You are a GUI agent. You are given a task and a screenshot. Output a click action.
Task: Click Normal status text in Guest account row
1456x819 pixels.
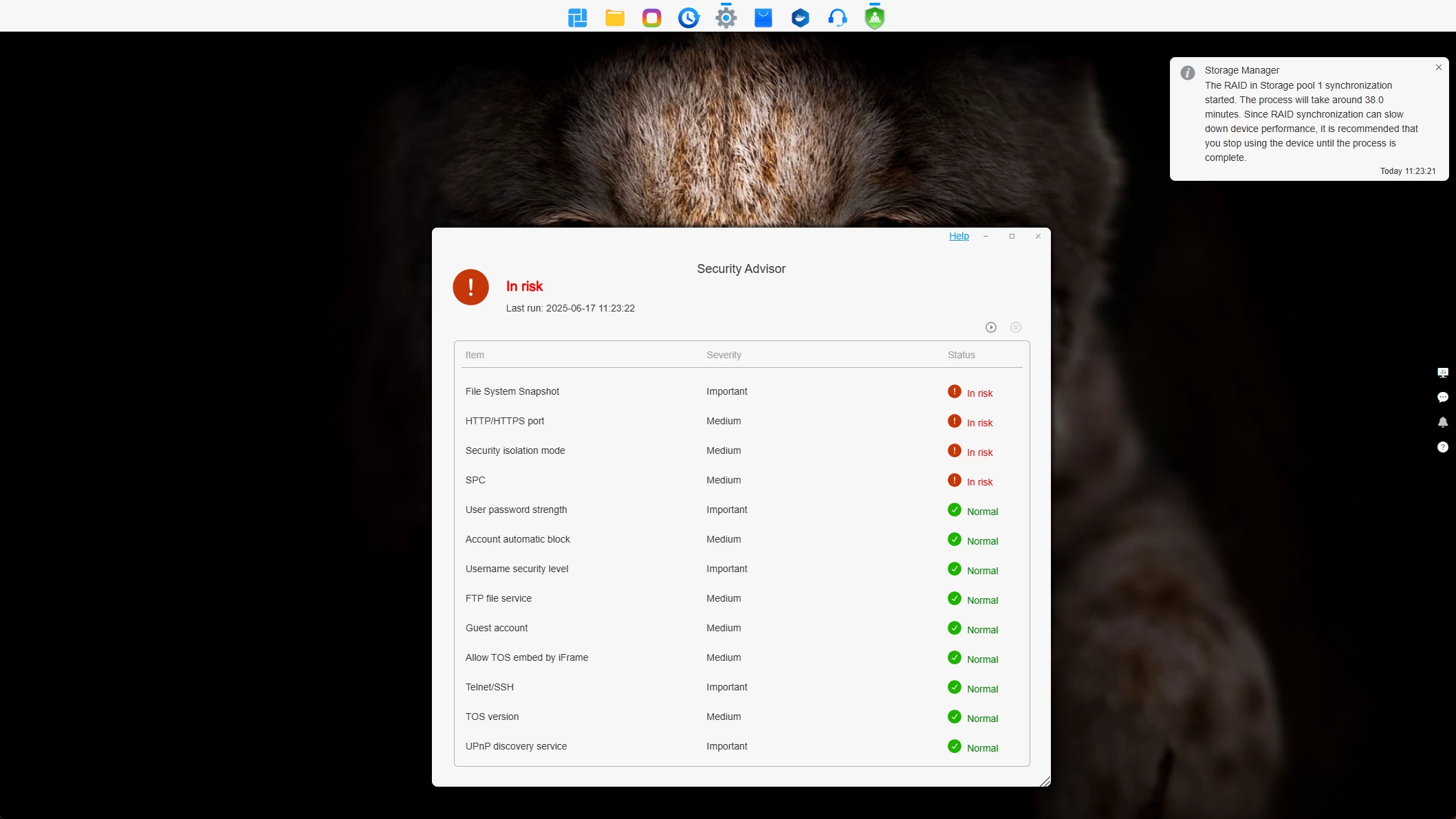[982, 630]
